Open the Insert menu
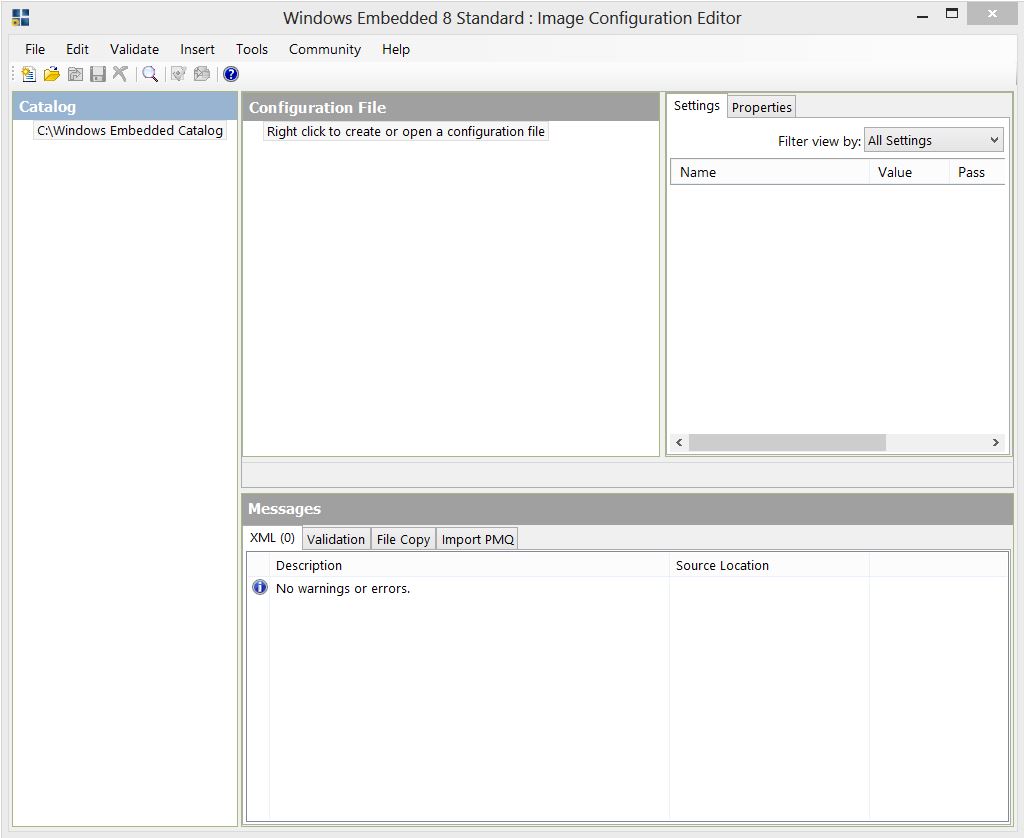This screenshot has width=1024, height=838. [x=197, y=49]
